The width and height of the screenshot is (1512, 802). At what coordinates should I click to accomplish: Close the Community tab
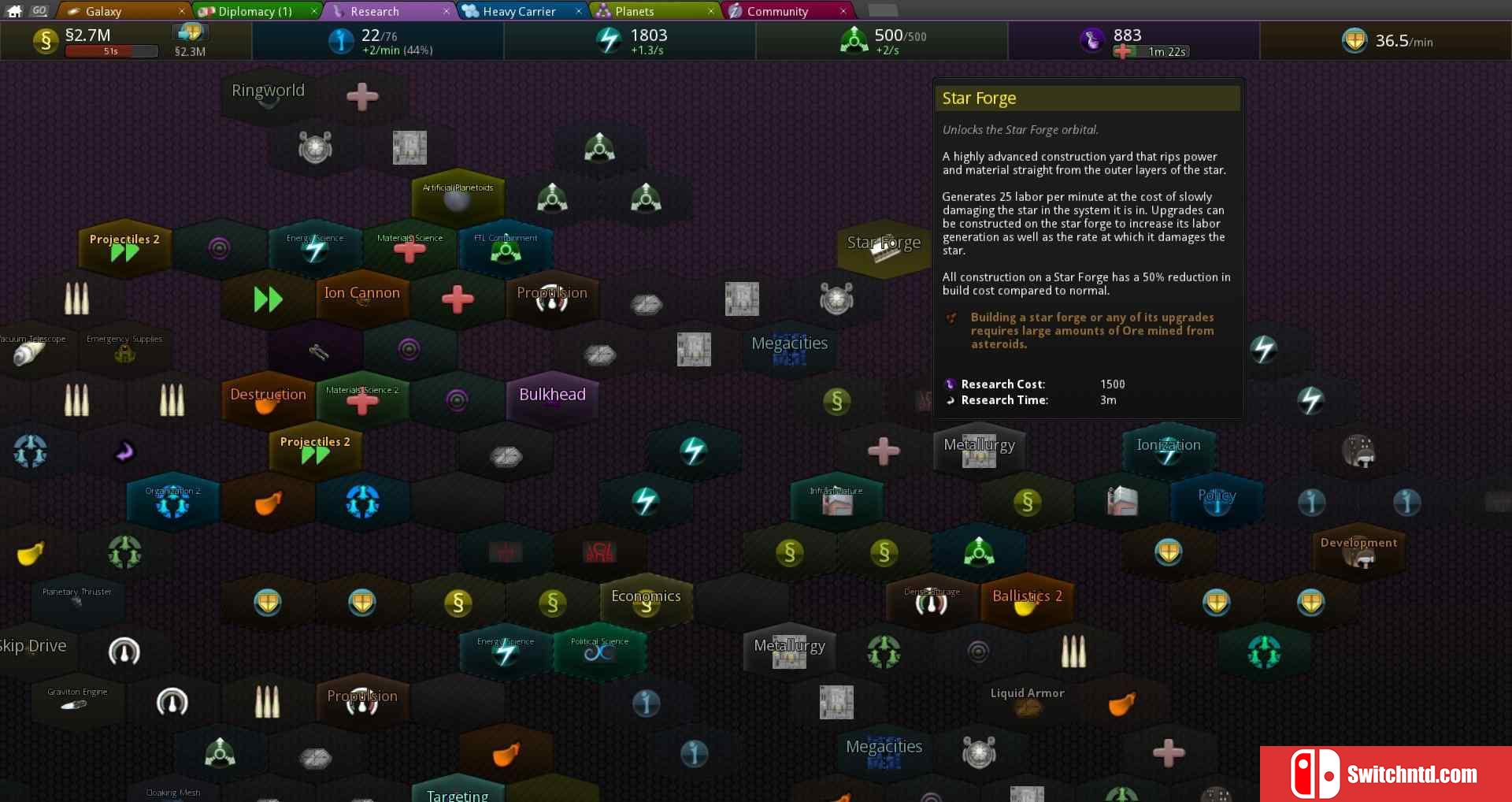(843, 11)
